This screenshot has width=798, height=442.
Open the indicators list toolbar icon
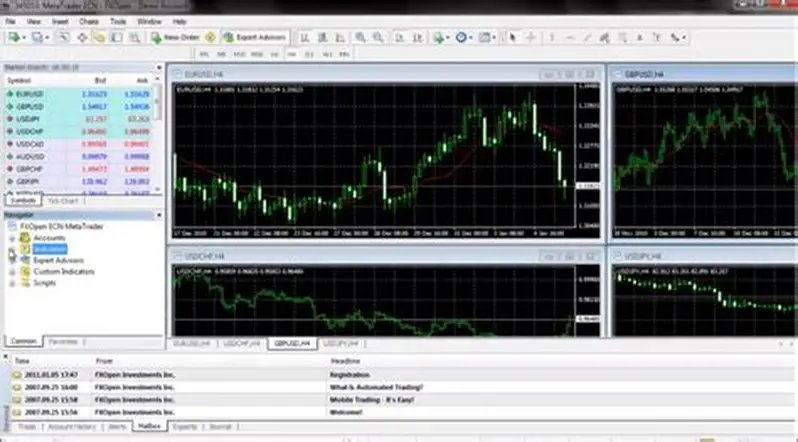pos(438,37)
